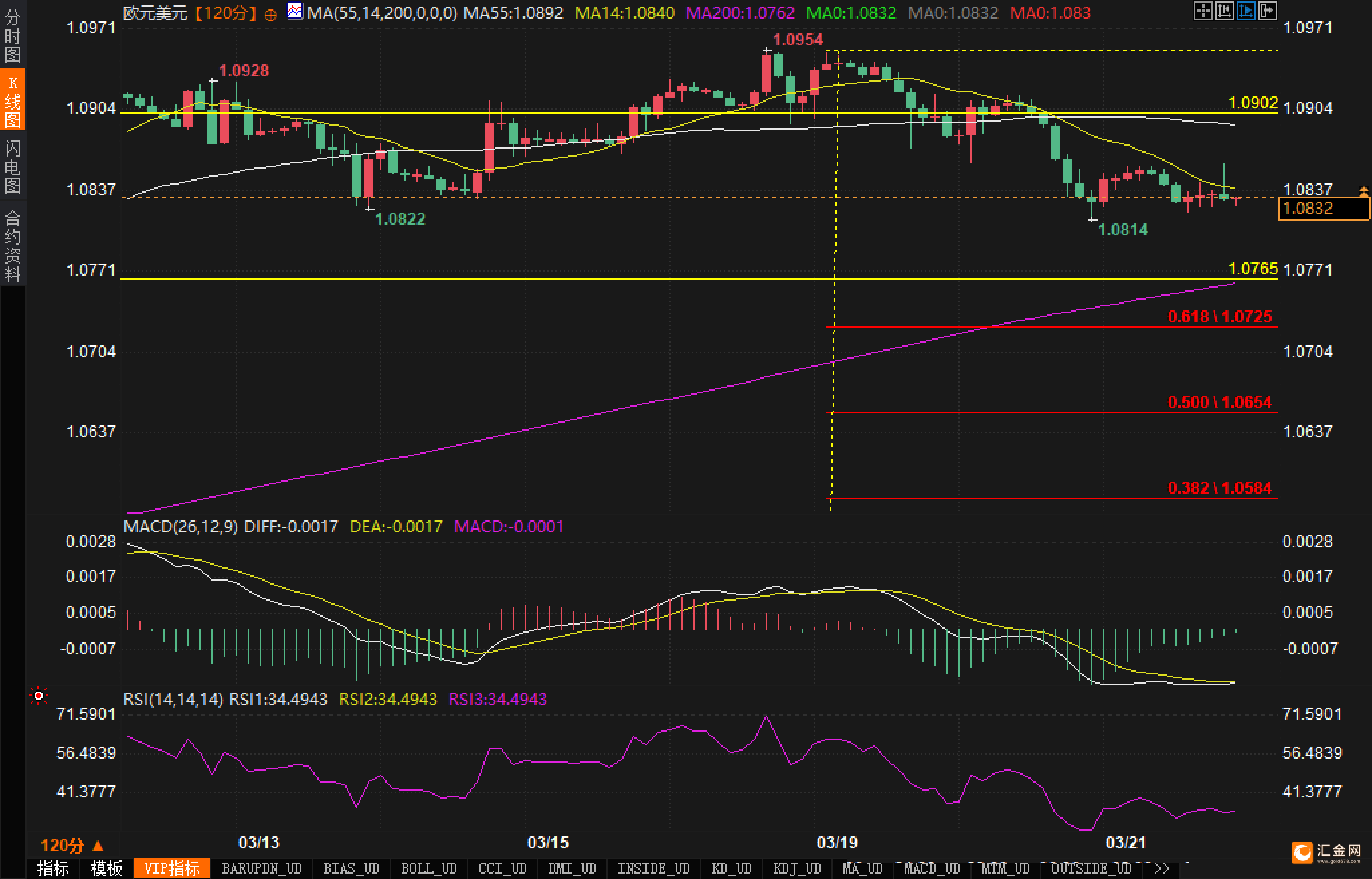Click the 03/13 date on time axis
Viewport: 1372px width, 879px height.
coord(259,842)
